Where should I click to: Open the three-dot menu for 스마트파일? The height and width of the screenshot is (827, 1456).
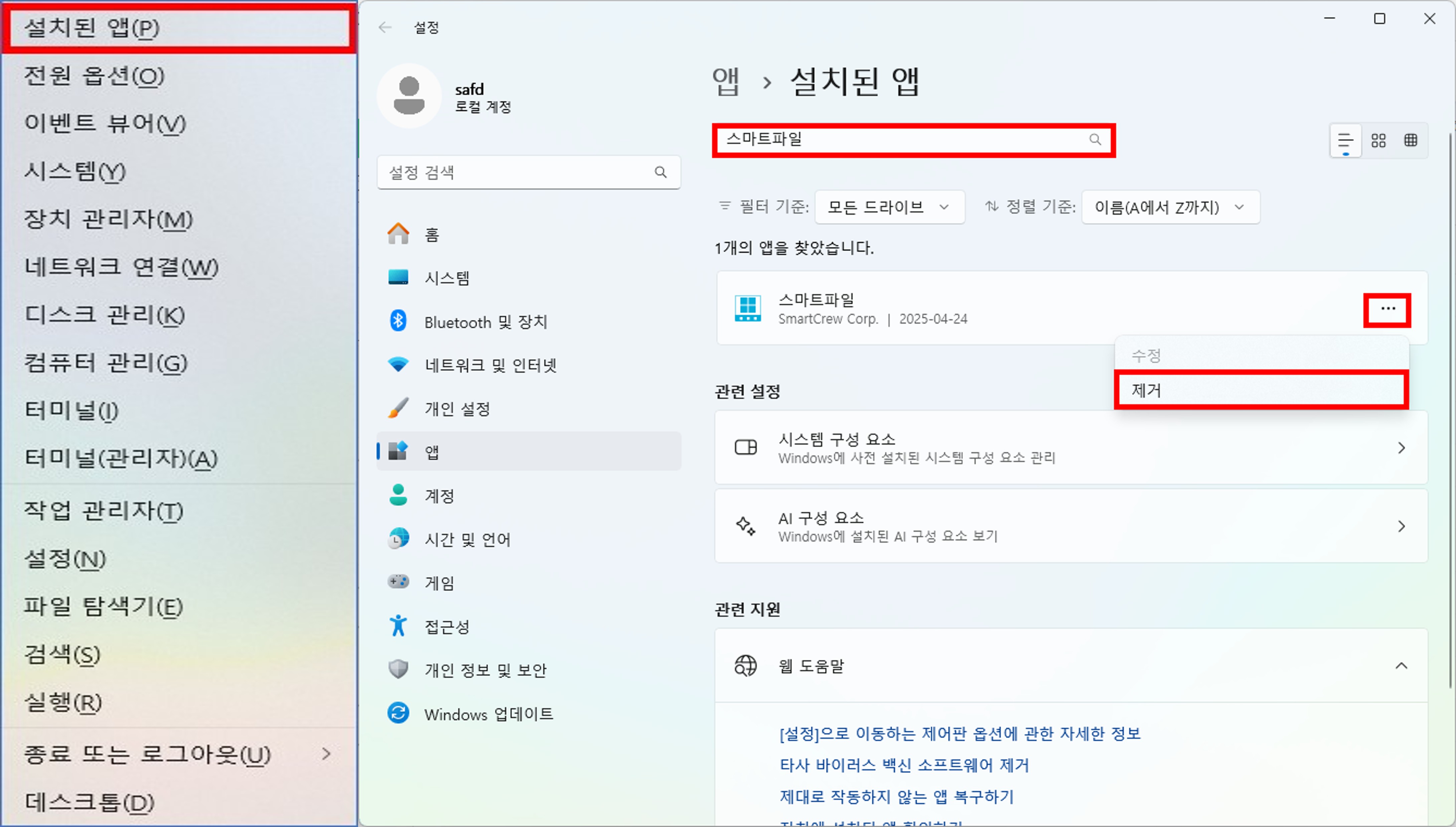[x=1387, y=309]
